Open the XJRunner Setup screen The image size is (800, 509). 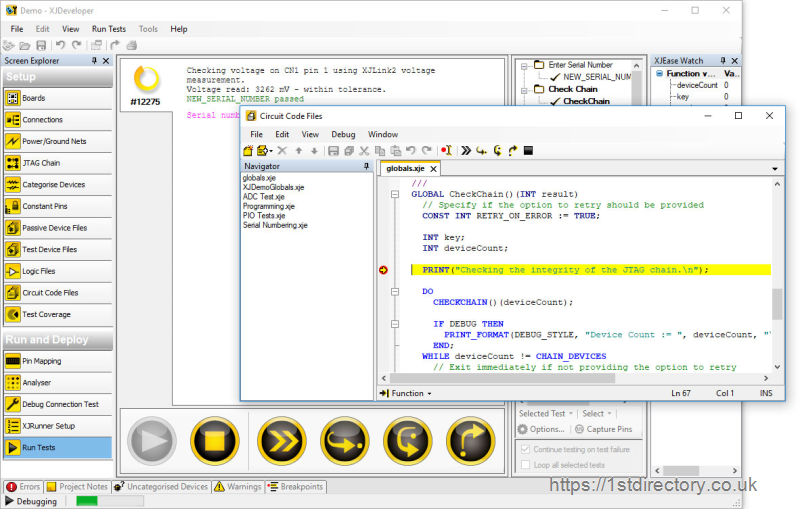tap(58, 426)
